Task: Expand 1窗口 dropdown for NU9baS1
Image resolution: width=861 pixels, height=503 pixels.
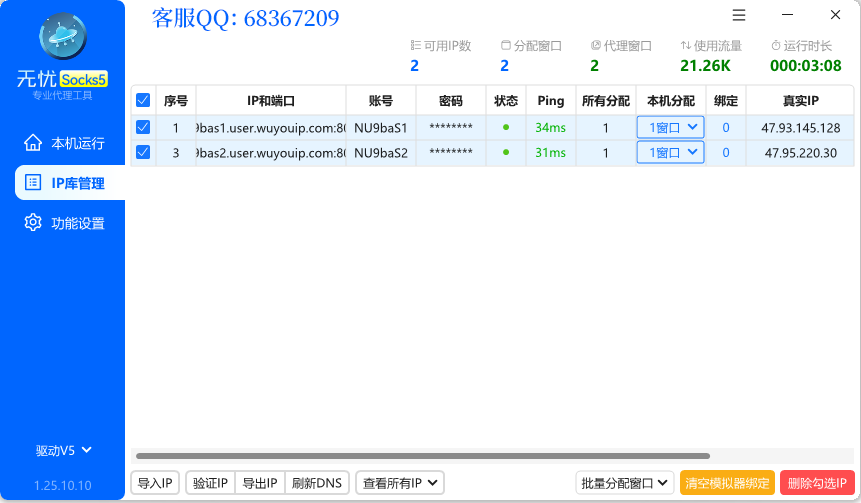Action: coord(670,127)
